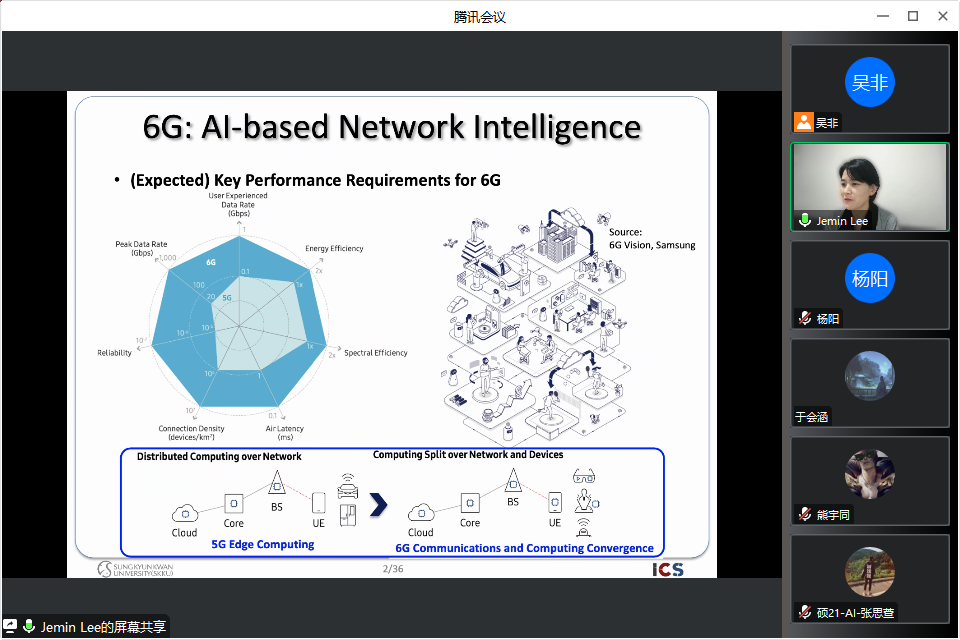Click 'Computing Split over Network and Devices' heading

(x=468, y=454)
